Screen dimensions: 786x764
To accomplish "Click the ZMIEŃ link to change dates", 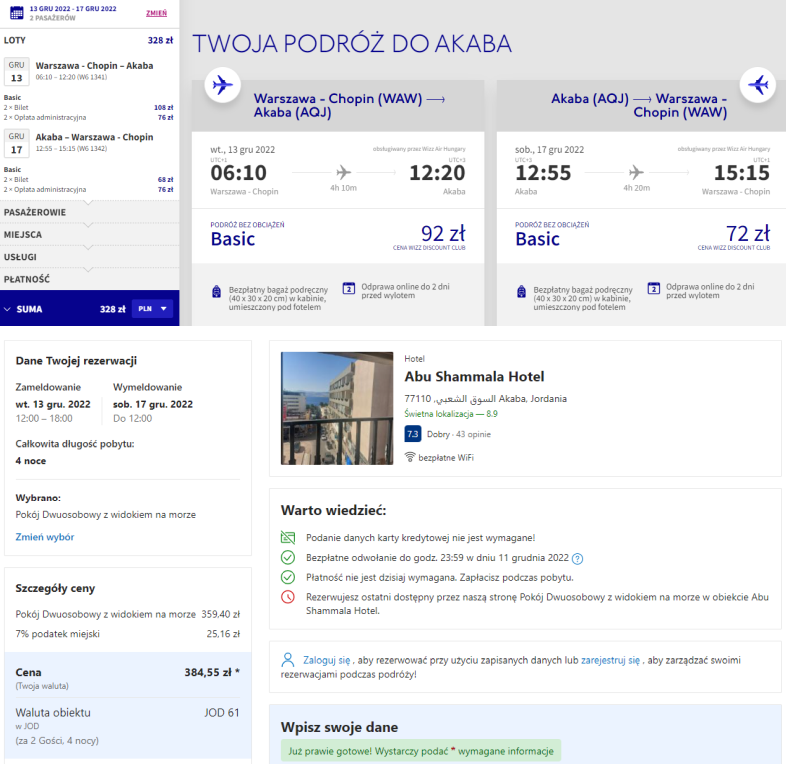I will point(156,13).
